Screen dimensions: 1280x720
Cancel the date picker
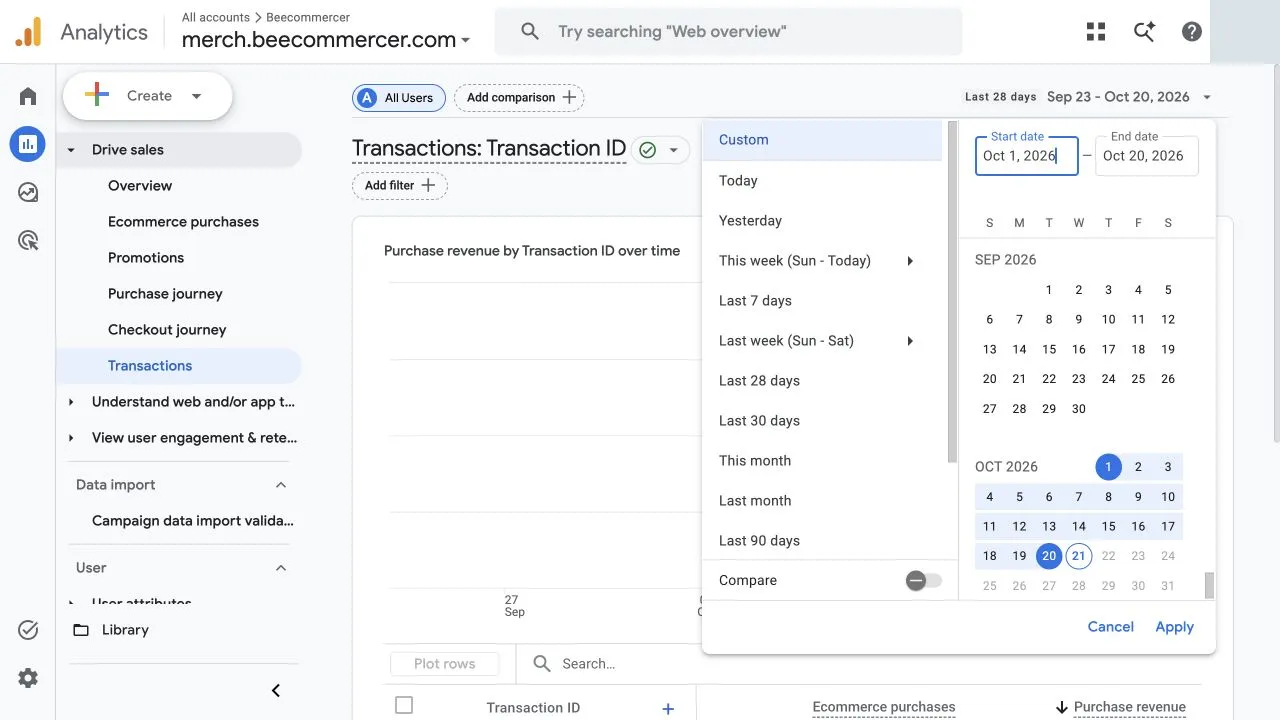click(x=1110, y=627)
